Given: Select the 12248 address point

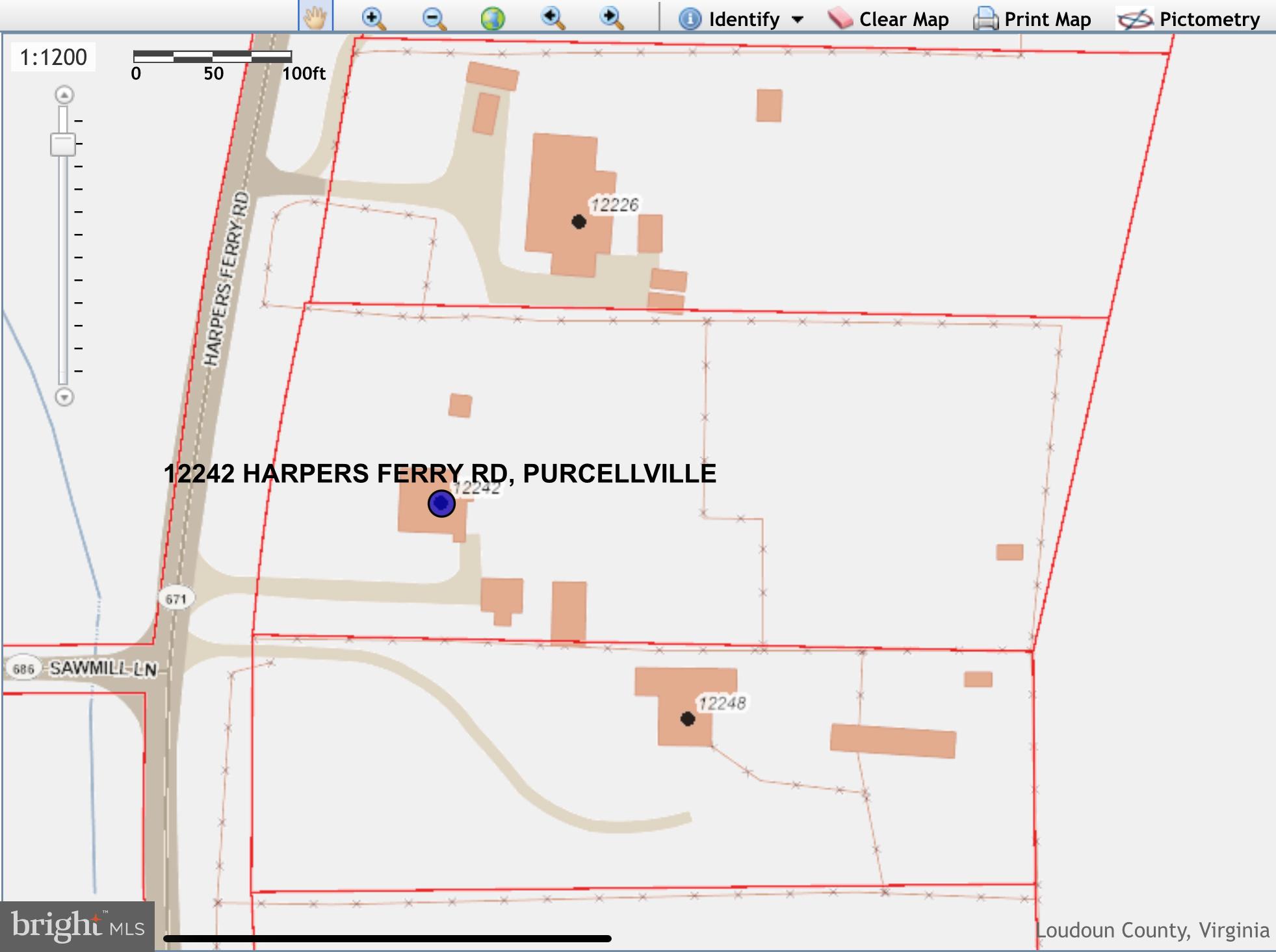Looking at the screenshot, I should coord(688,719).
